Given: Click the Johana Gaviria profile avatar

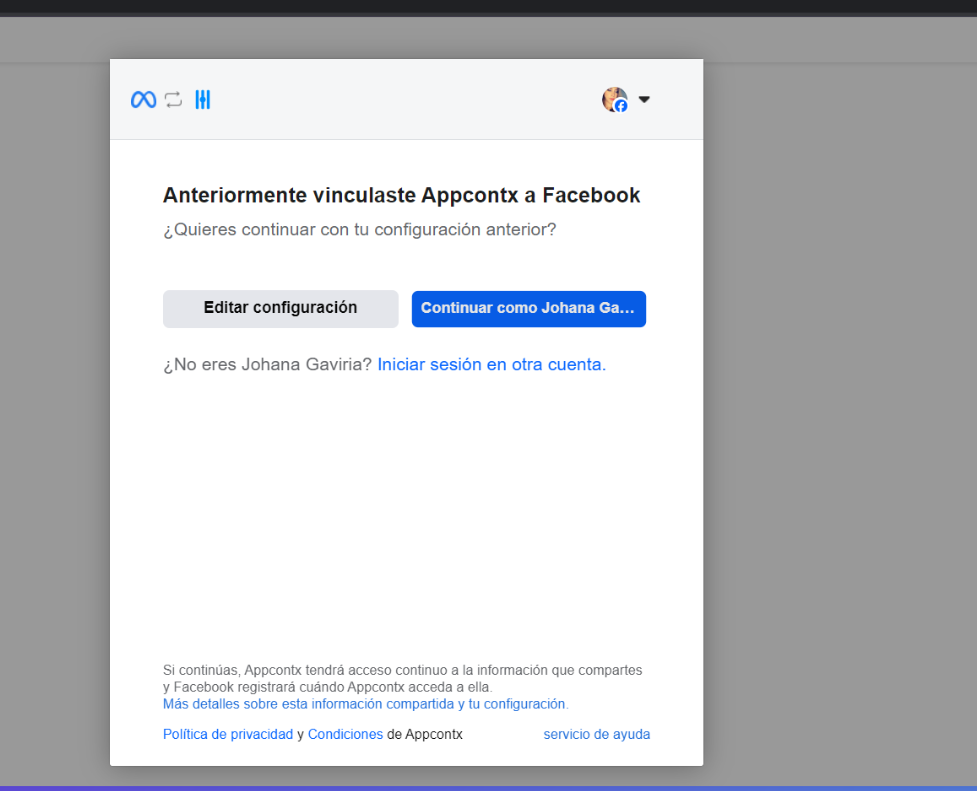Looking at the screenshot, I should [612, 97].
